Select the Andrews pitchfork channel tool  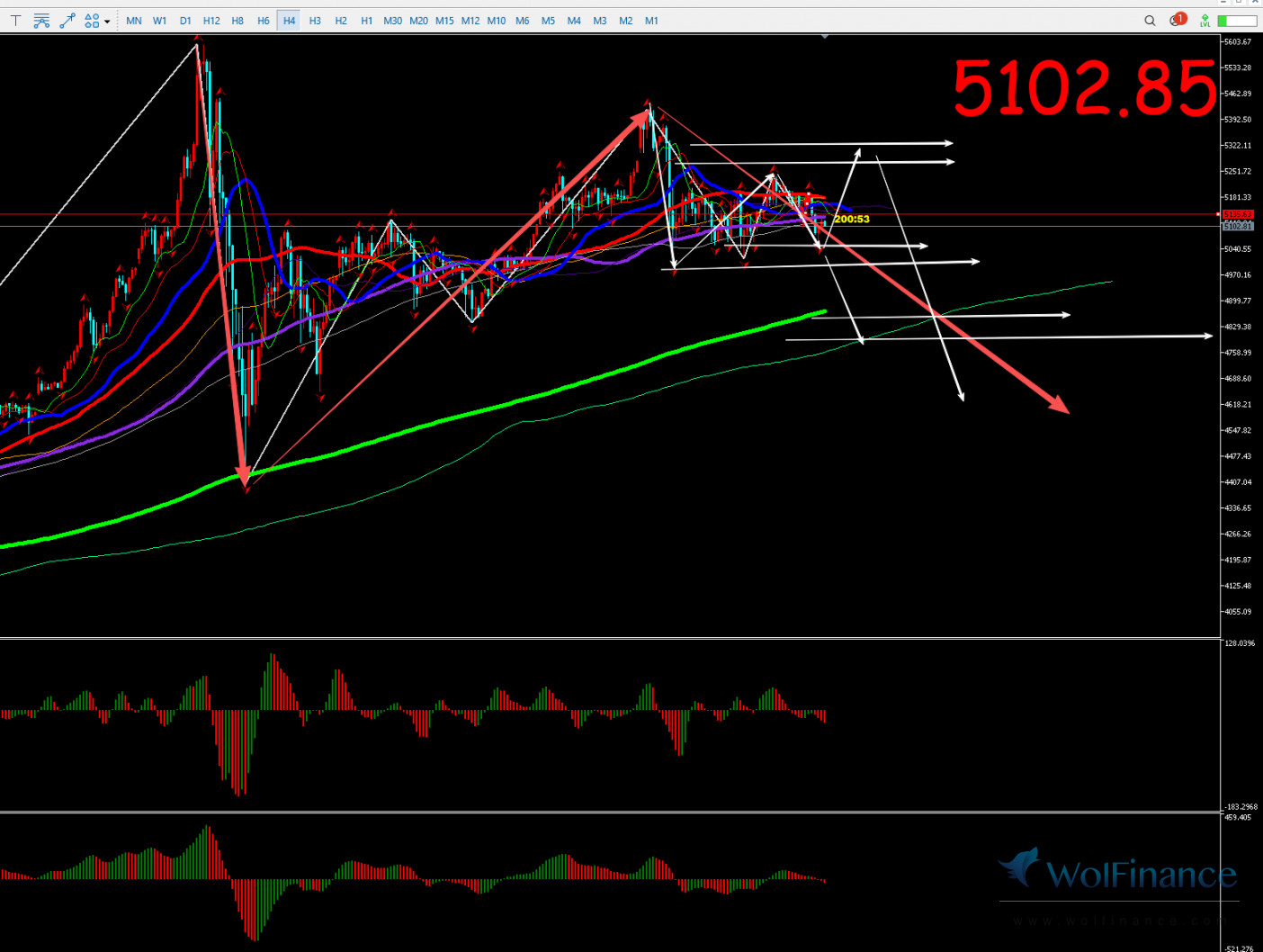(41, 21)
